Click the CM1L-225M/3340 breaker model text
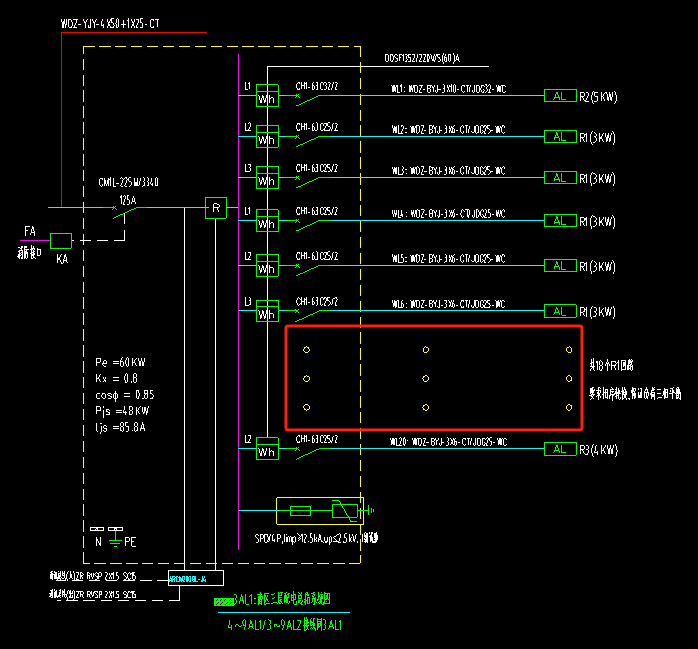This screenshot has height=649, width=698. [128, 182]
